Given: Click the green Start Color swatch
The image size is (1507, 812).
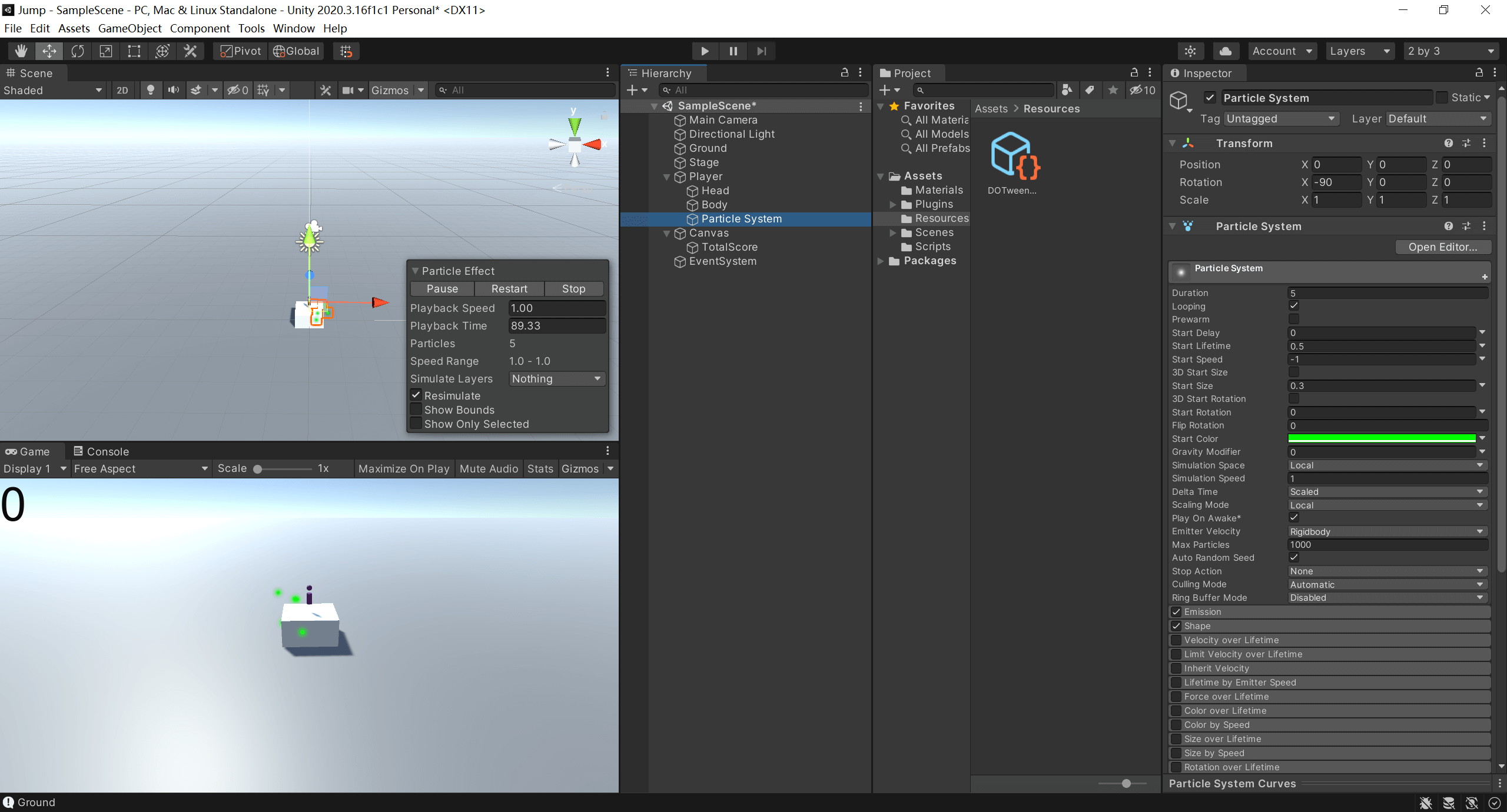Looking at the screenshot, I should coord(1382,438).
